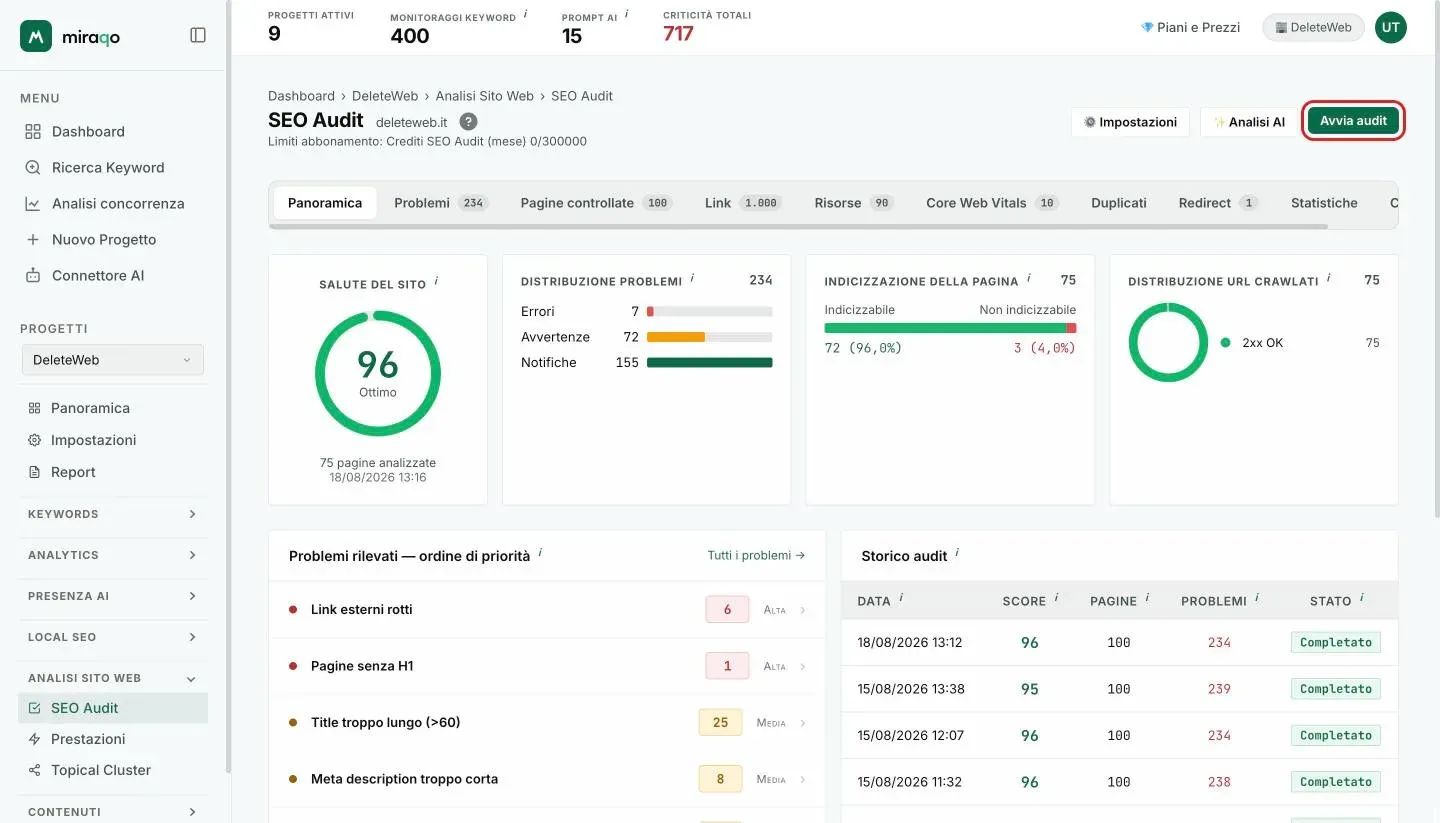The height and width of the screenshot is (823, 1440).
Task: Click the Report document icon
Action: point(34,472)
